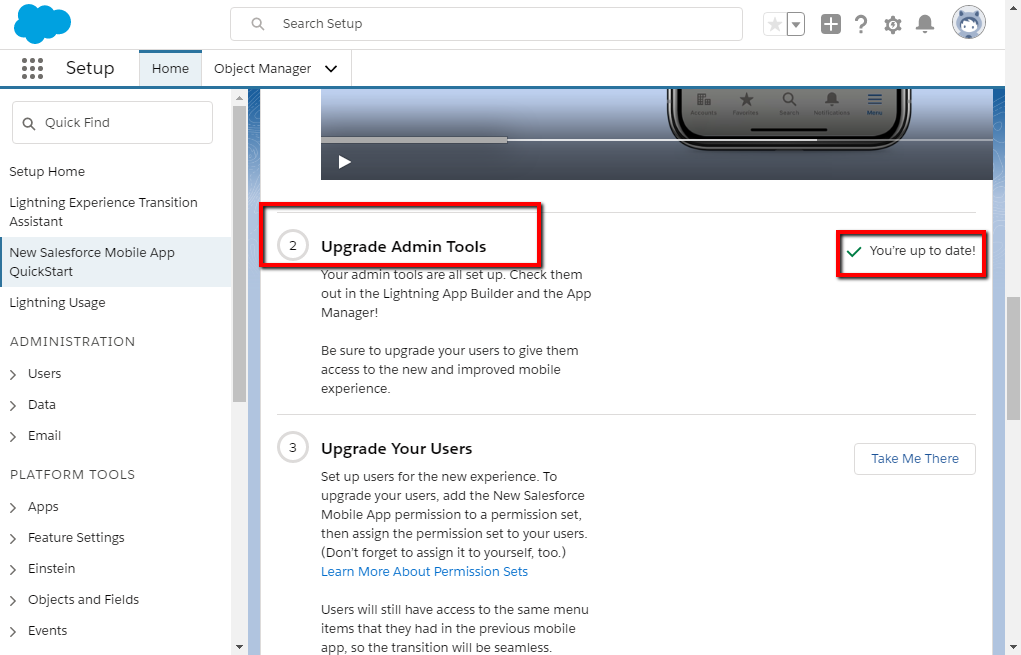Screen dimensions: 1021x655
Task: Open the Global Actions plus icon
Action: pos(831,24)
